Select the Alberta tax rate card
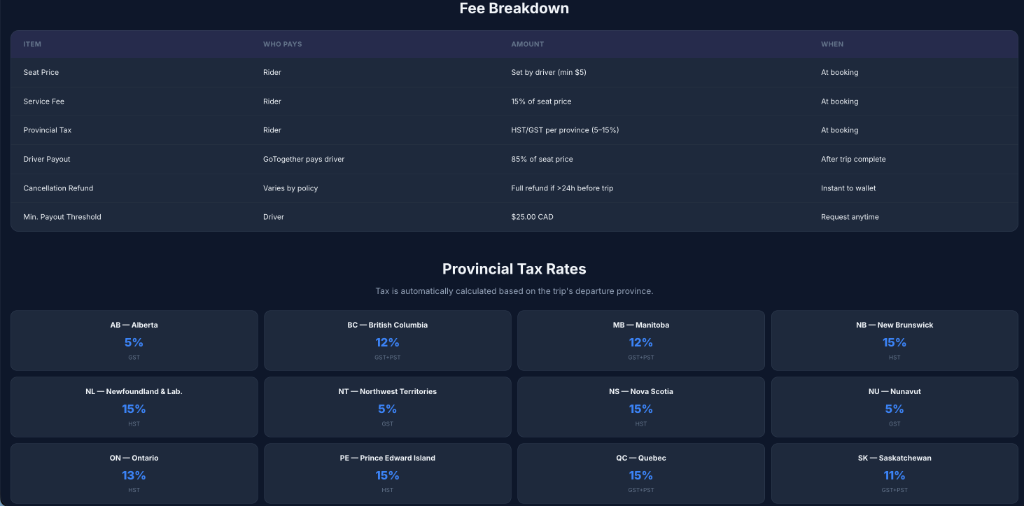The image size is (1024, 506). tap(134, 340)
